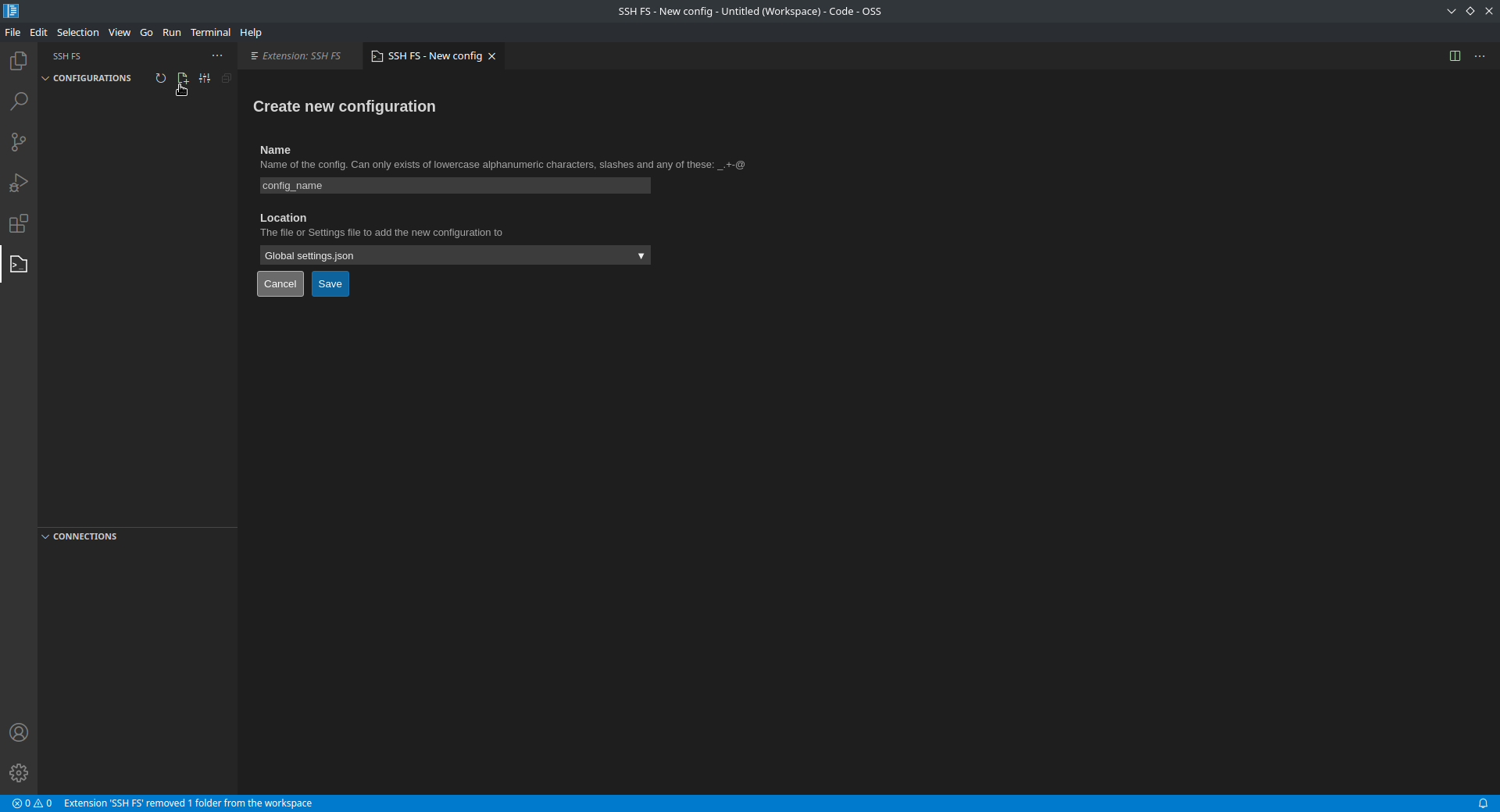The image size is (1500, 812).
Task: Open the Source Control view
Action: pyautogui.click(x=19, y=142)
